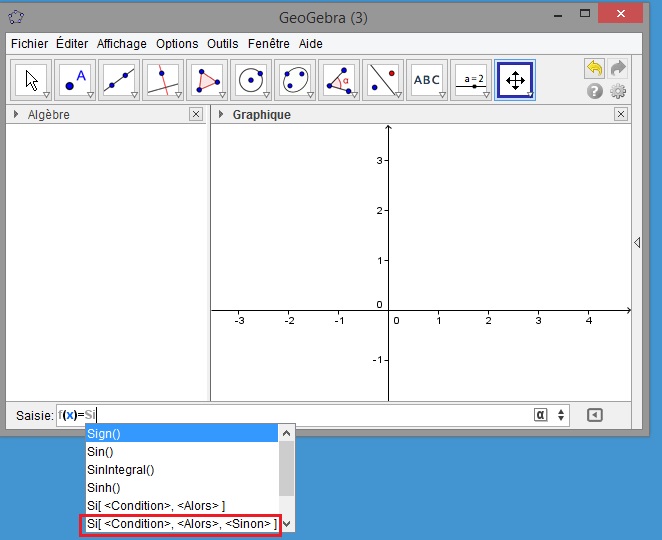Select the Perpendicular line tool

(x=163, y=80)
